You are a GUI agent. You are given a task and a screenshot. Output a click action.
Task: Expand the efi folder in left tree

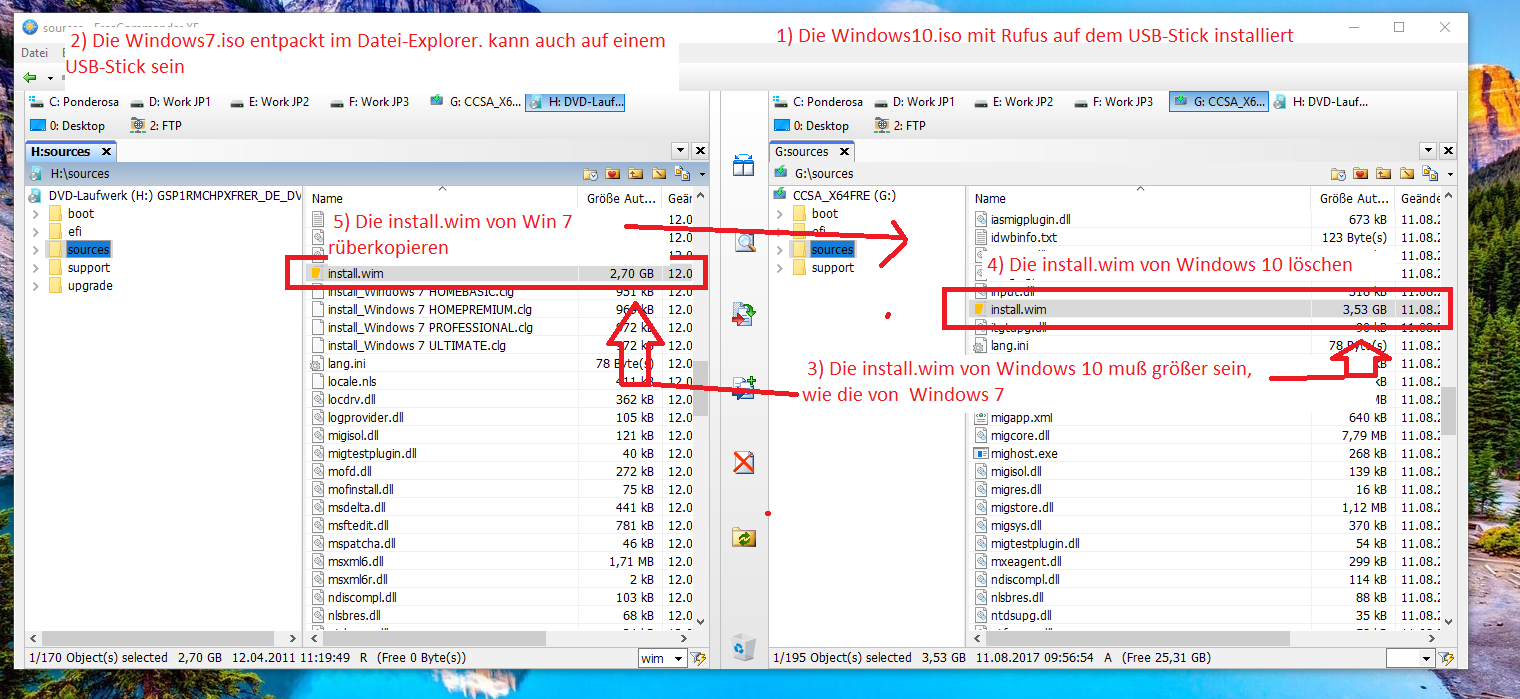[36, 231]
